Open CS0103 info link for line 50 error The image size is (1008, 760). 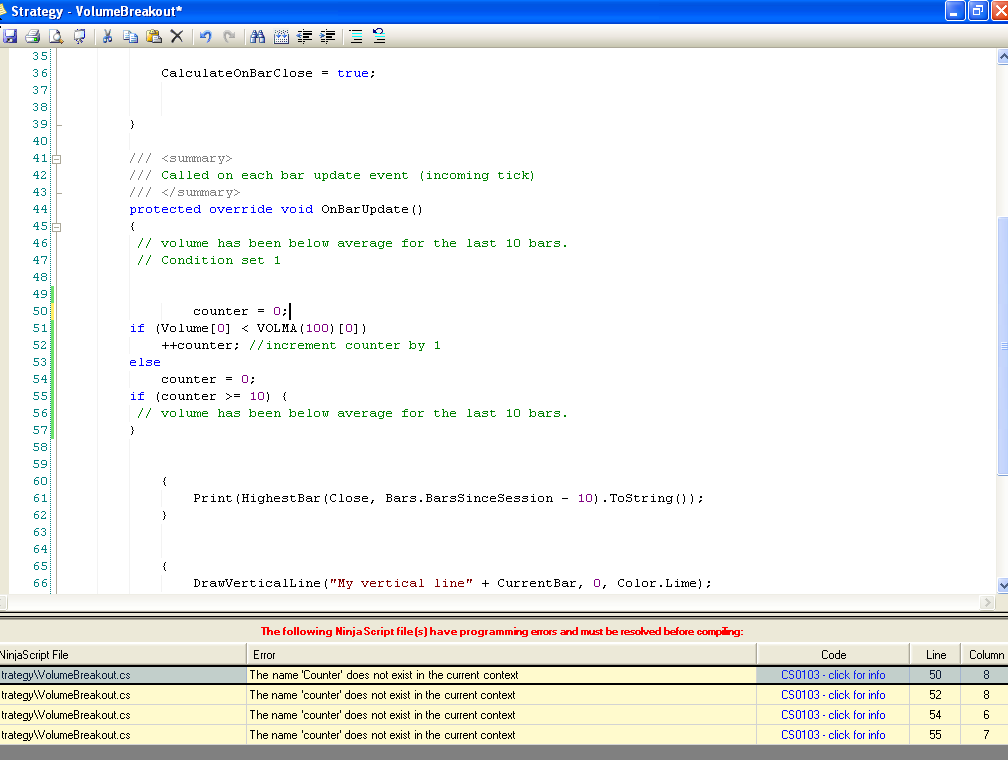click(x=832, y=675)
